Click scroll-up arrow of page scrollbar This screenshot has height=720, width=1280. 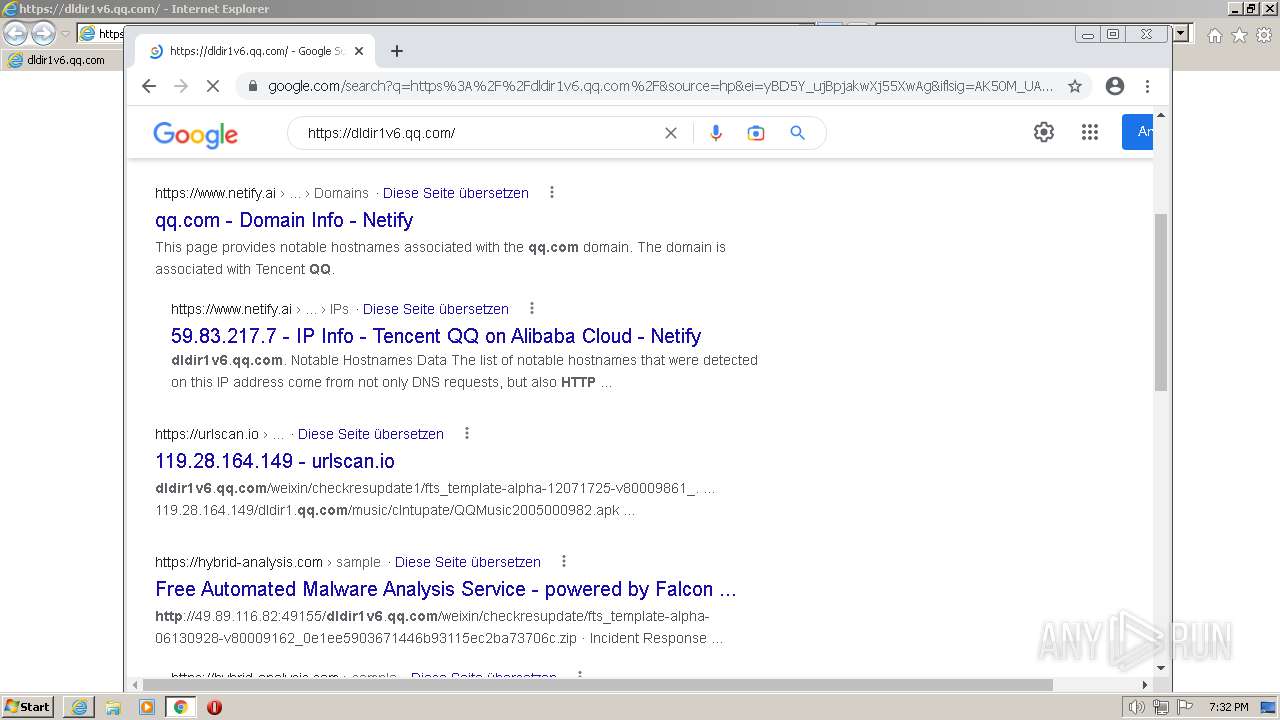coord(1161,116)
